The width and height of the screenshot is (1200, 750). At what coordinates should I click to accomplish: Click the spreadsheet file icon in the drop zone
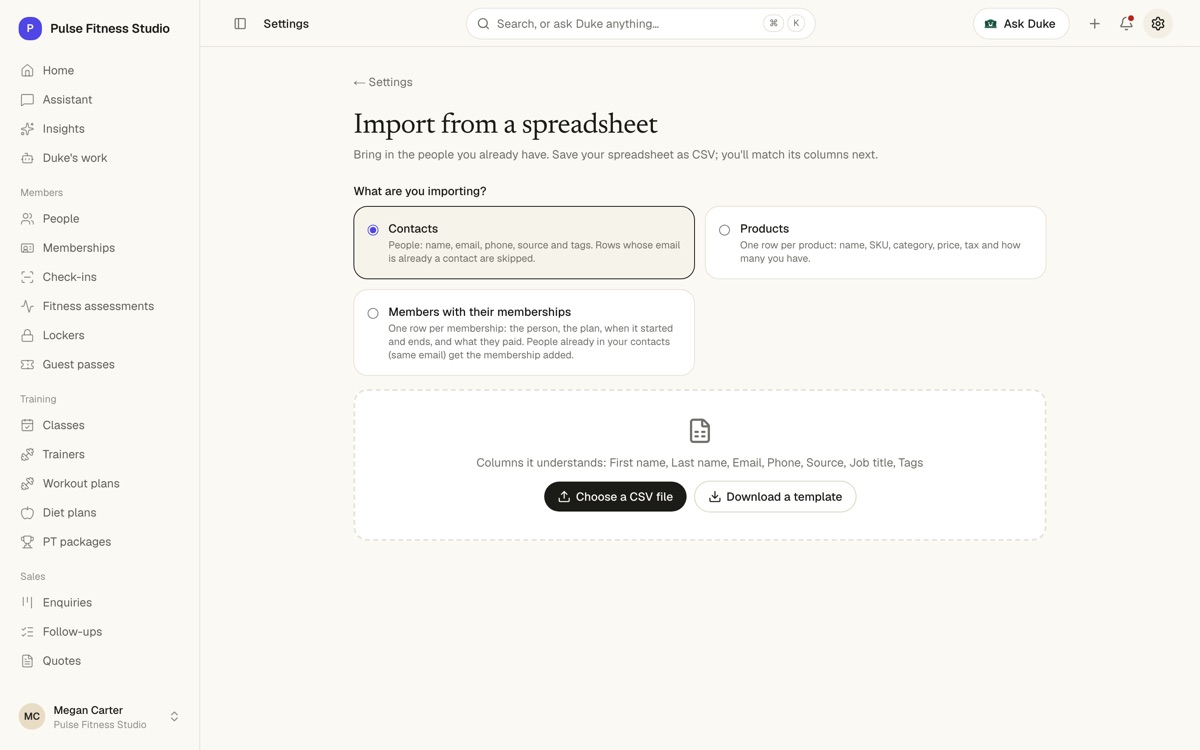pos(700,431)
